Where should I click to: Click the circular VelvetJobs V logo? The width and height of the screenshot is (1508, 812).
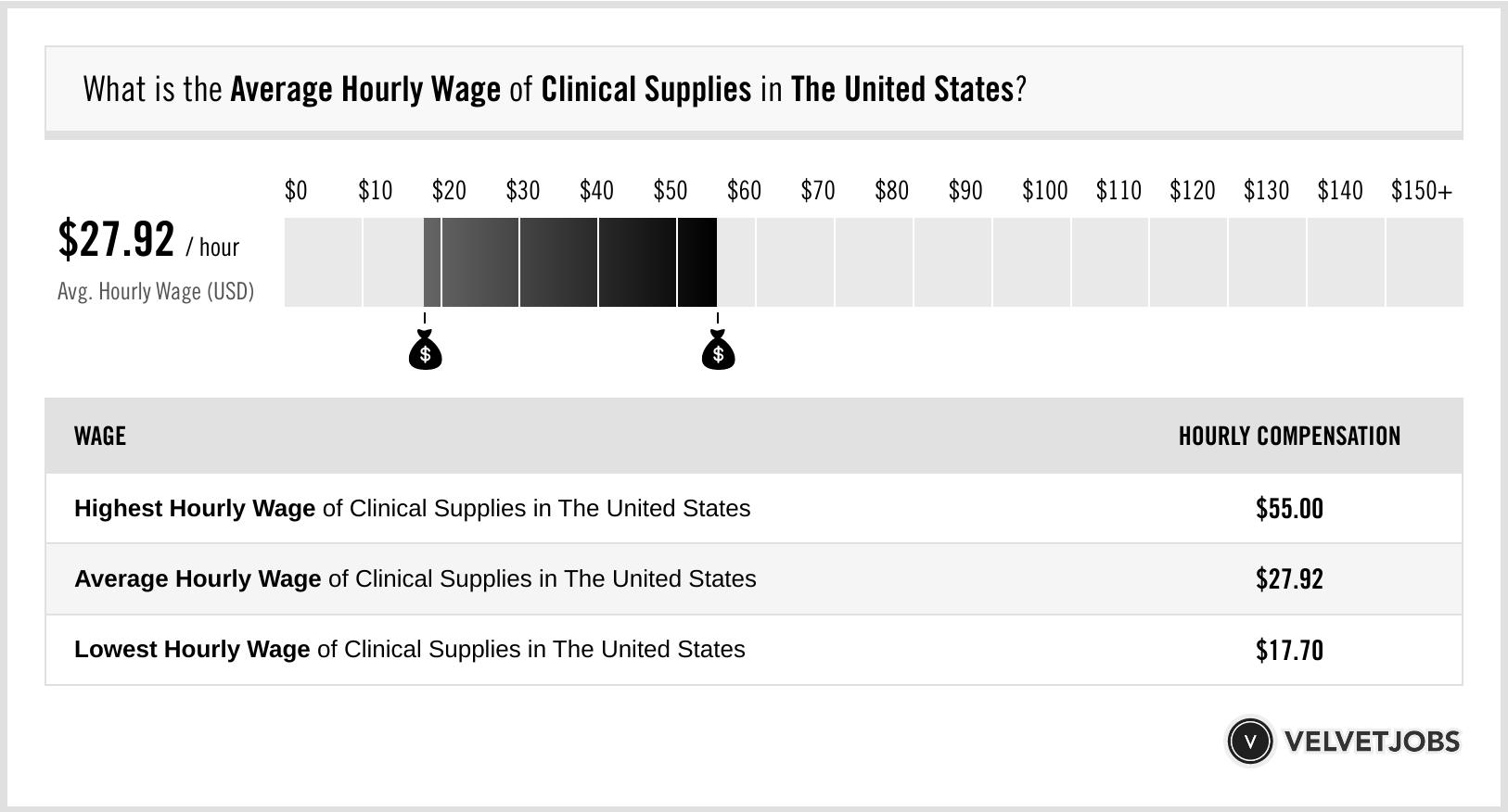coord(1249,742)
